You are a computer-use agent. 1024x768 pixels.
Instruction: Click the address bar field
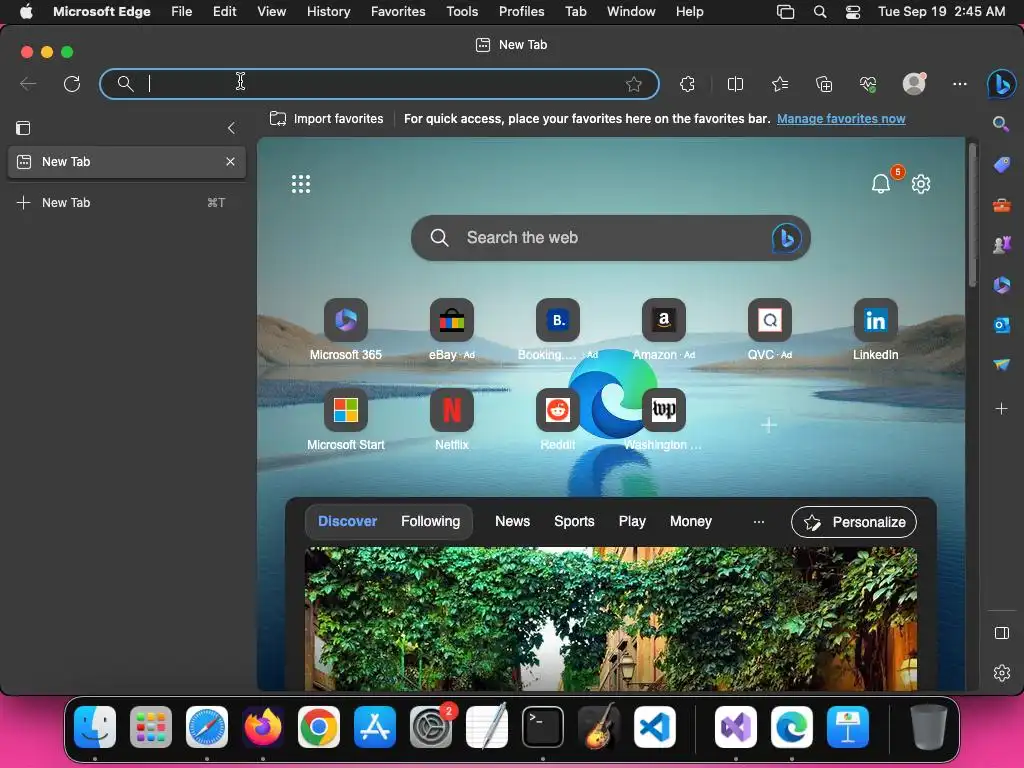coord(379,84)
